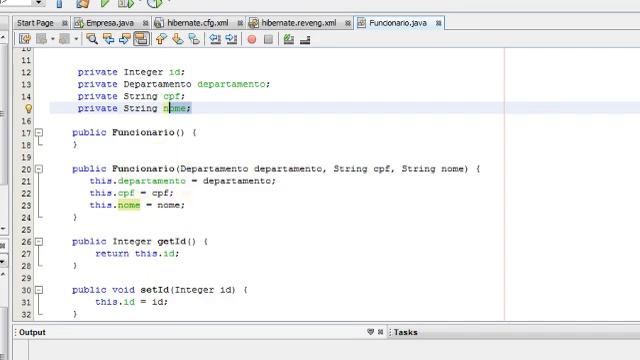
Task: Click the disabled Back navigation icon
Action: [x=42, y=39]
